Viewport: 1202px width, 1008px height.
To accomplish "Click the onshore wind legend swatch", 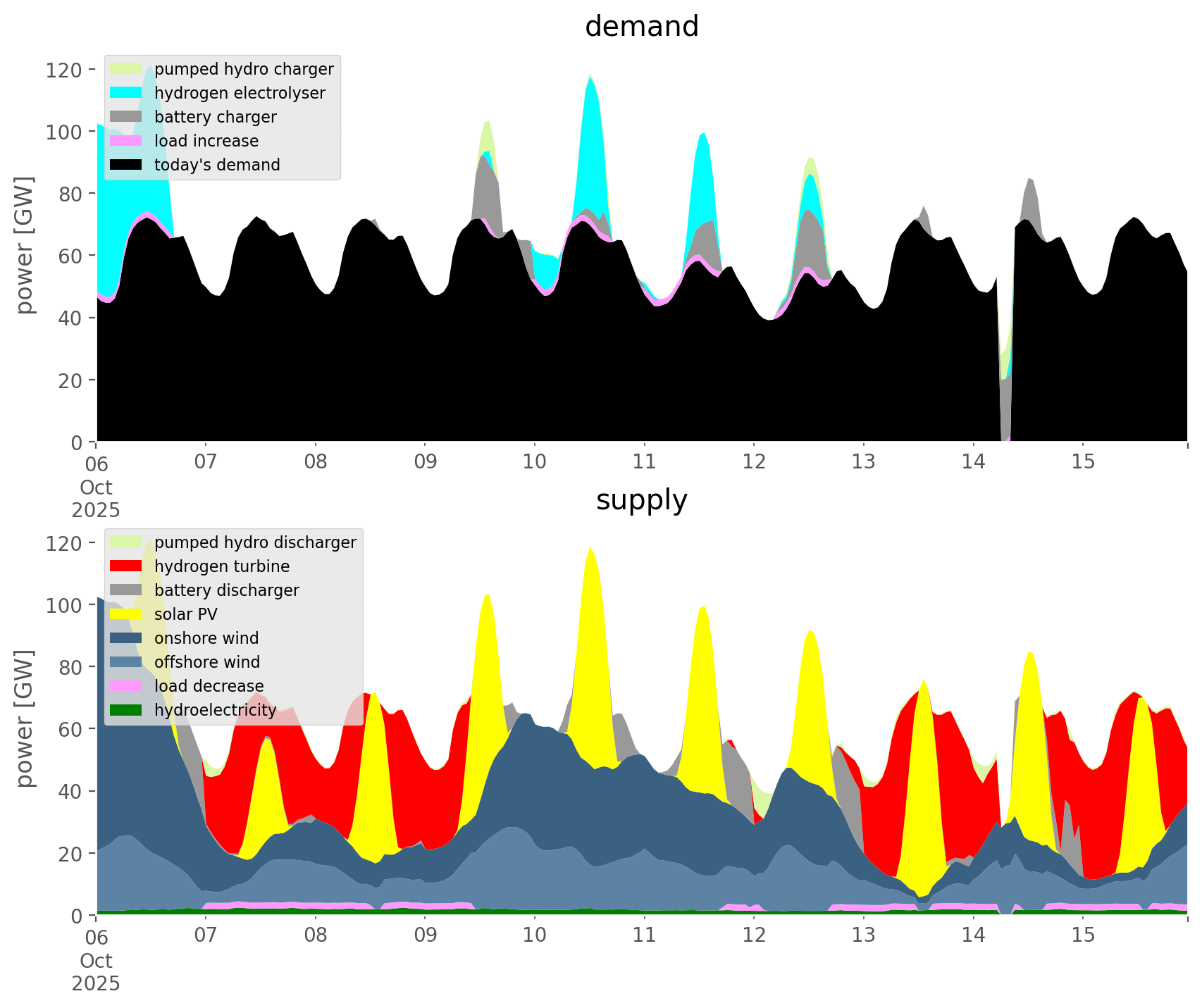I will point(126,638).
